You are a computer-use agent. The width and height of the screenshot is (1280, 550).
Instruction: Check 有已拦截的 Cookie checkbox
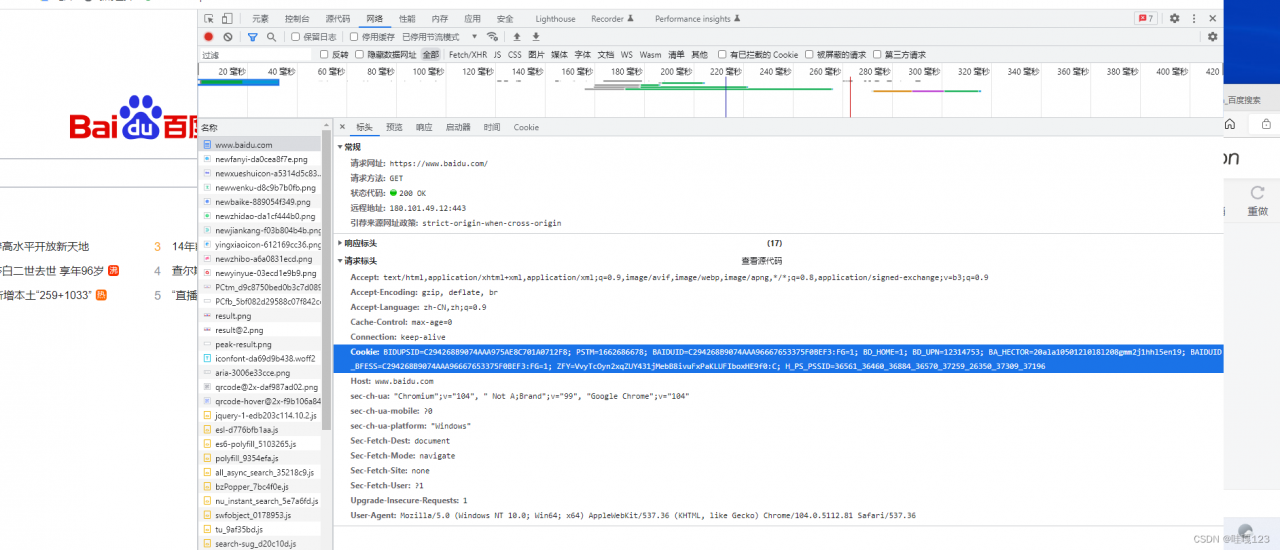(x=723, y=55)
